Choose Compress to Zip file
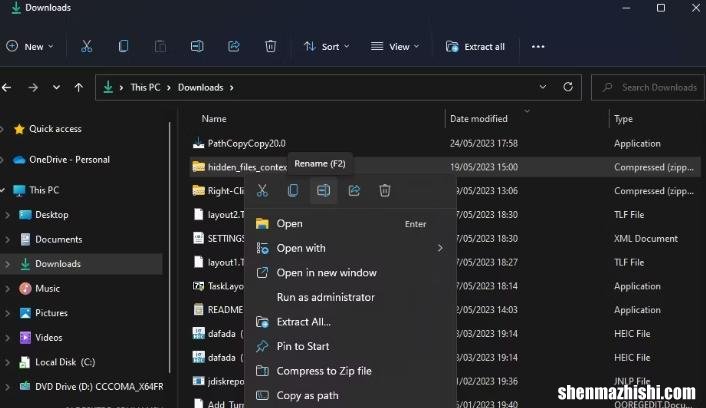Viewport: 706px width, 408px height. [x=350, y=371]
